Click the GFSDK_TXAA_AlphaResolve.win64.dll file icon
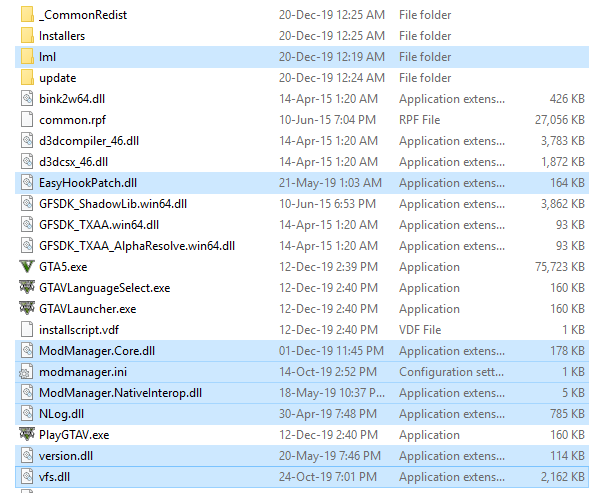The image size is (613, 493). (x=27, y=246)
